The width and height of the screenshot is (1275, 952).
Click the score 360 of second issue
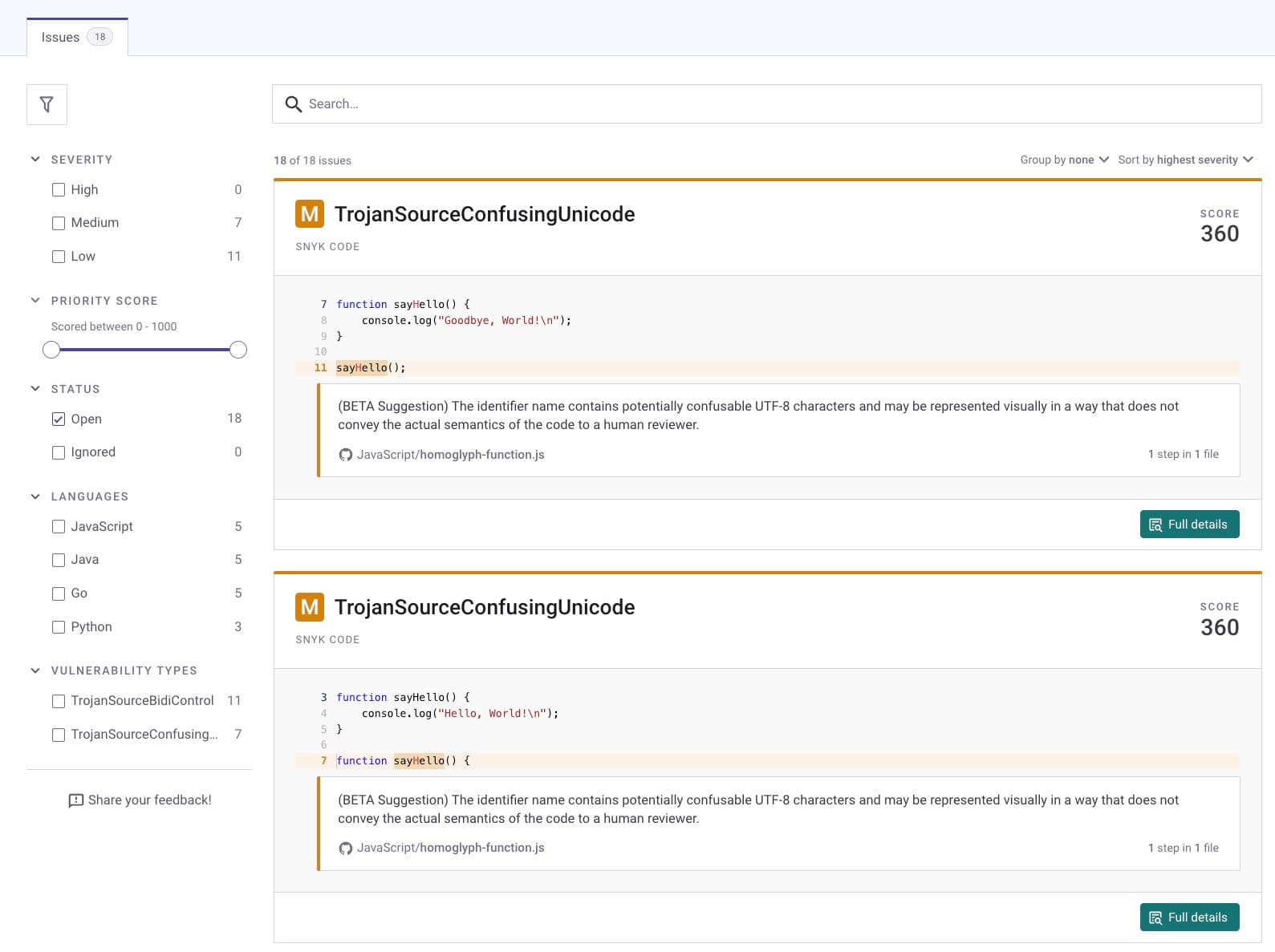1220,627
